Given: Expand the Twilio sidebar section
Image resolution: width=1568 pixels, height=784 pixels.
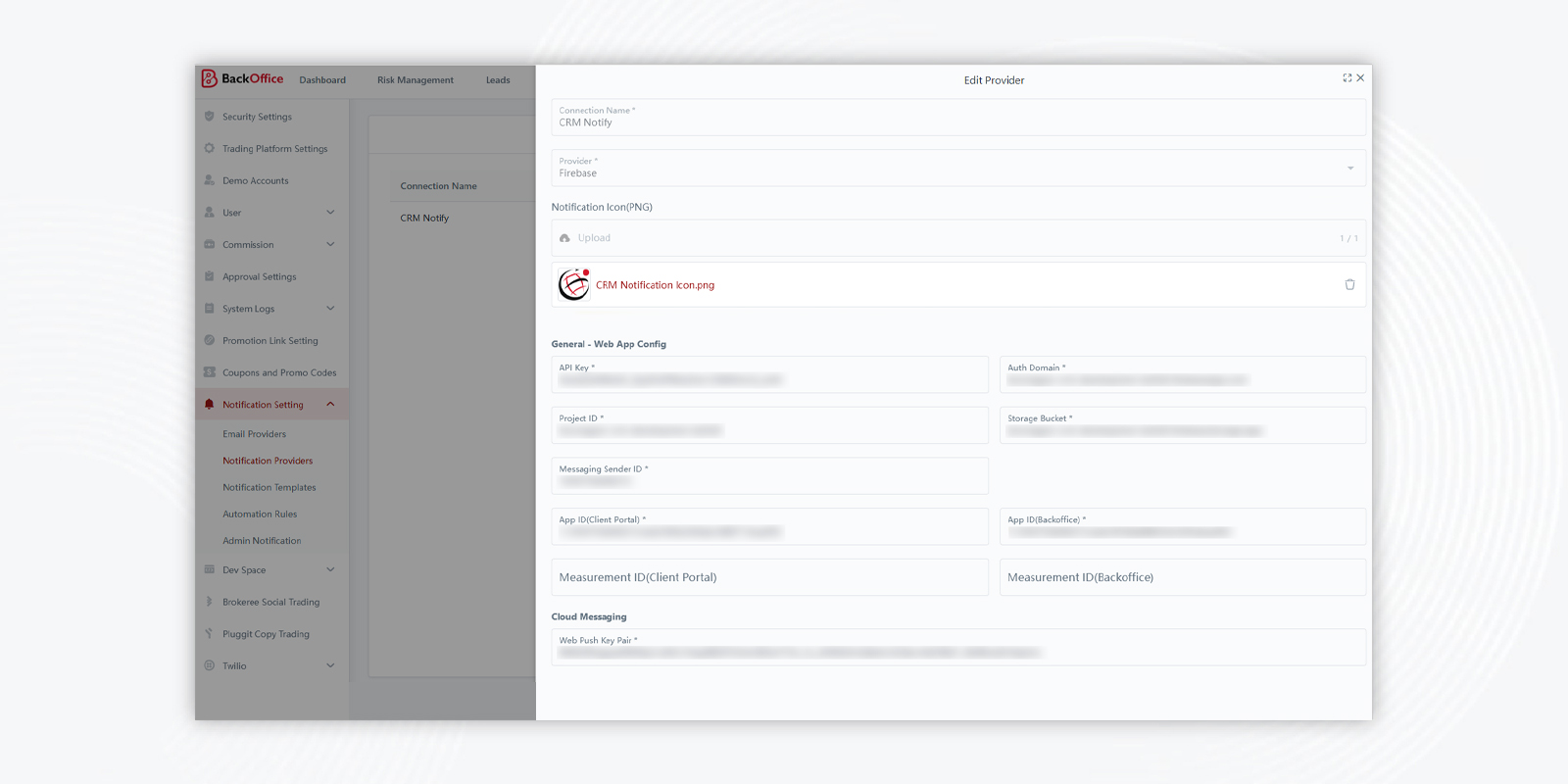Looking at the screenshot, I should [x=330, y=665].
